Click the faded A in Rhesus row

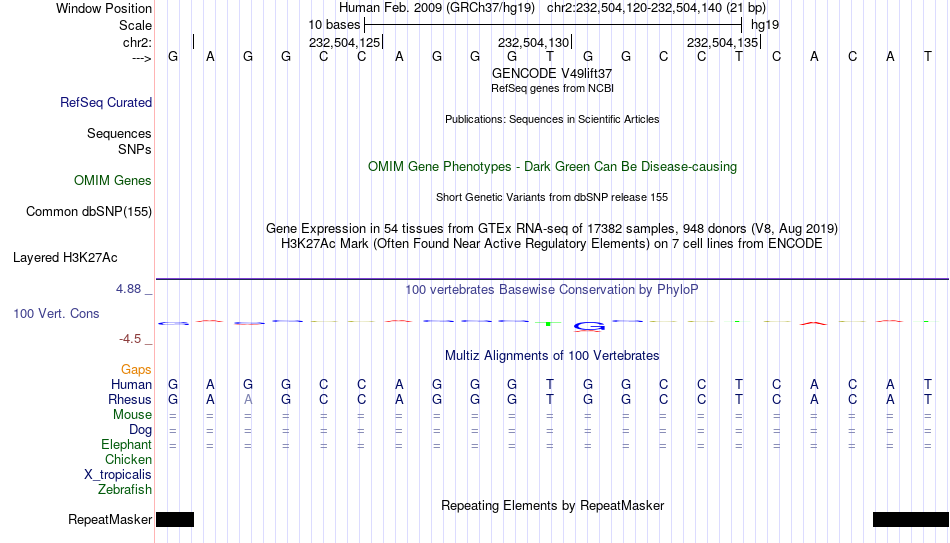(x=248, y=400)
